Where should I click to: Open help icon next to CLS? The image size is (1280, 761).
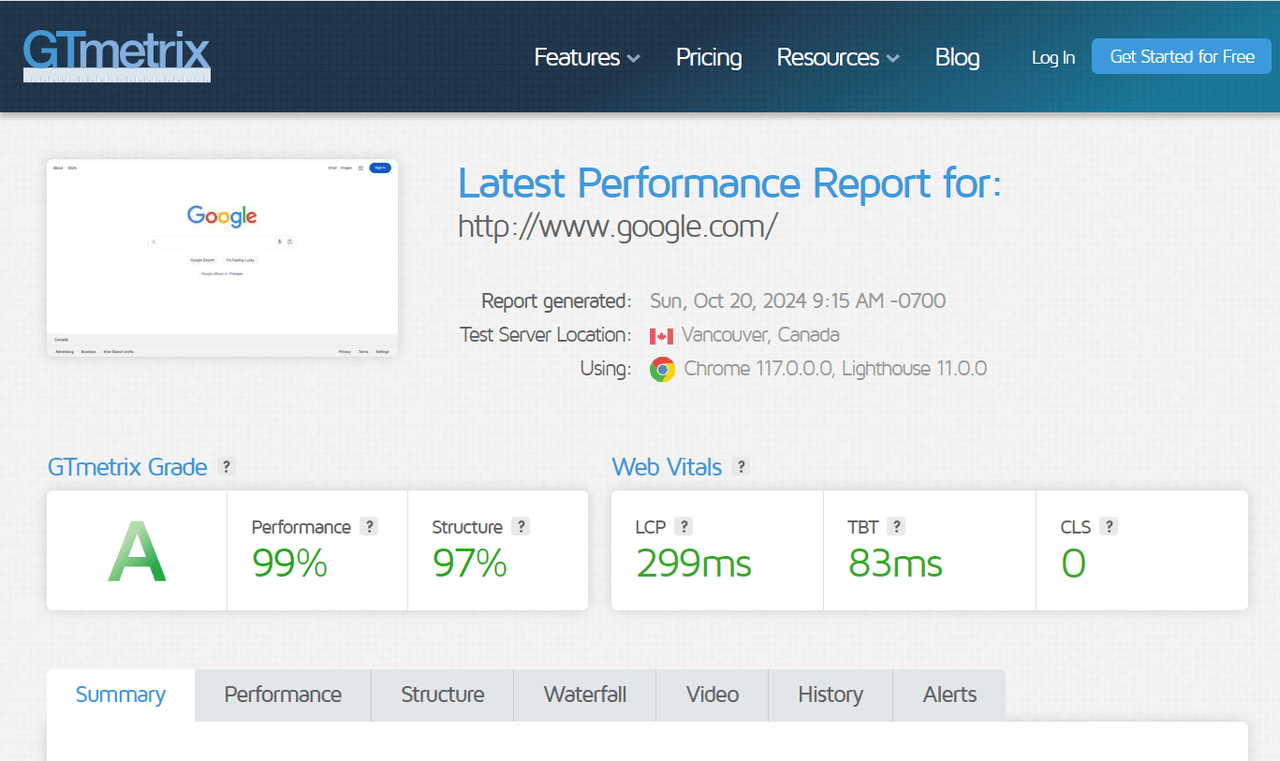pyautogui.click(x=1109, y=526)
